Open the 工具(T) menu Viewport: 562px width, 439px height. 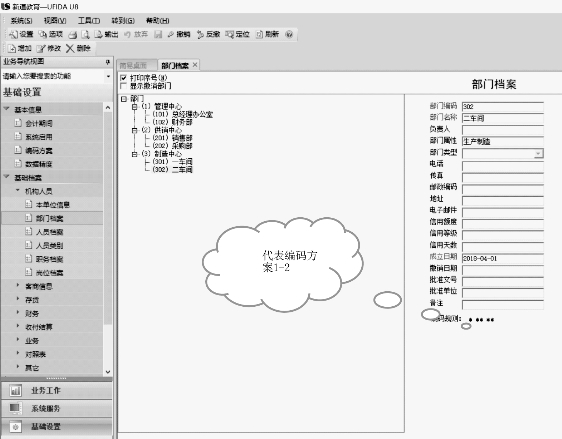point(89,20)
